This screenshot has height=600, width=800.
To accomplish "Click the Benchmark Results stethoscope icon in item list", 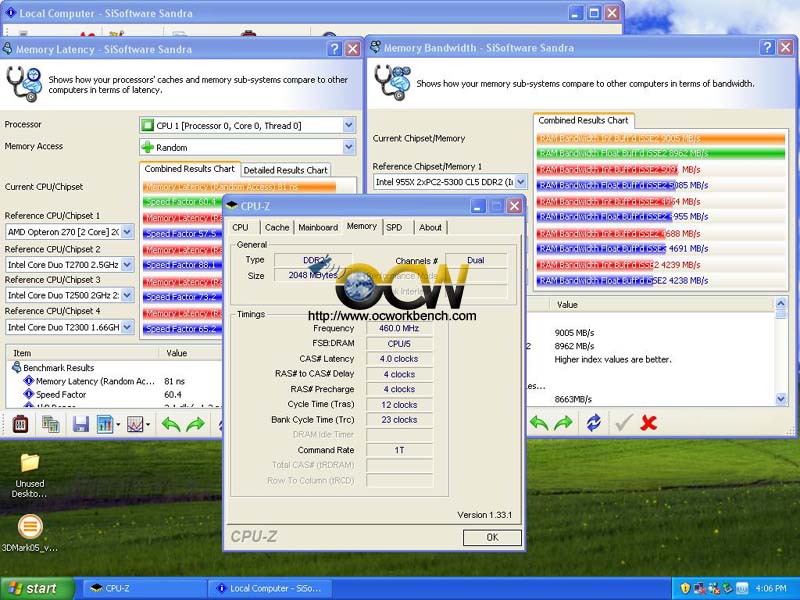I will pos(16,367).
